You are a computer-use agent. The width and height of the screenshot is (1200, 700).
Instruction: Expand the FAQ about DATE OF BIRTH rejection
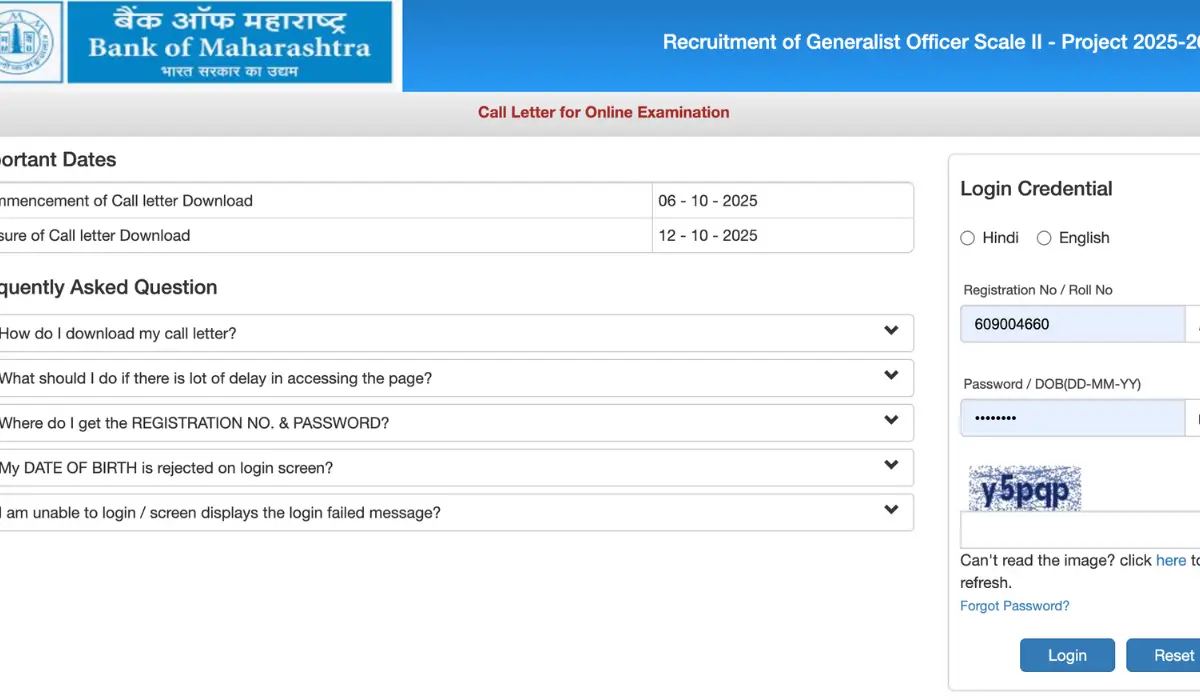457,467
